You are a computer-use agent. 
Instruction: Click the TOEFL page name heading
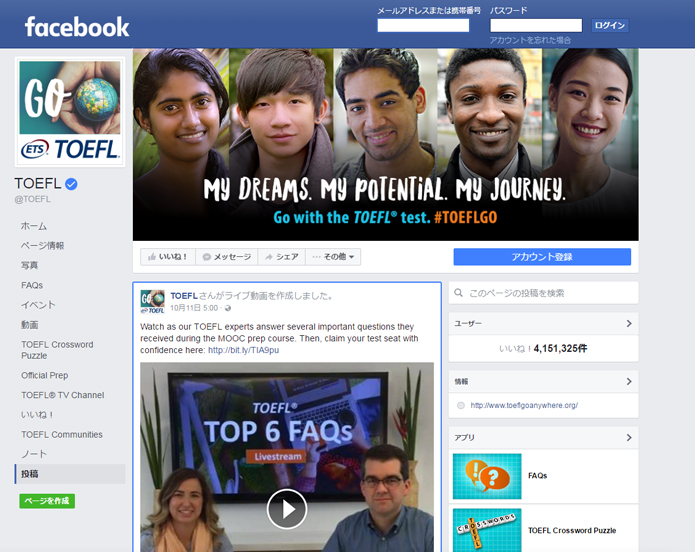click(38, 184)
